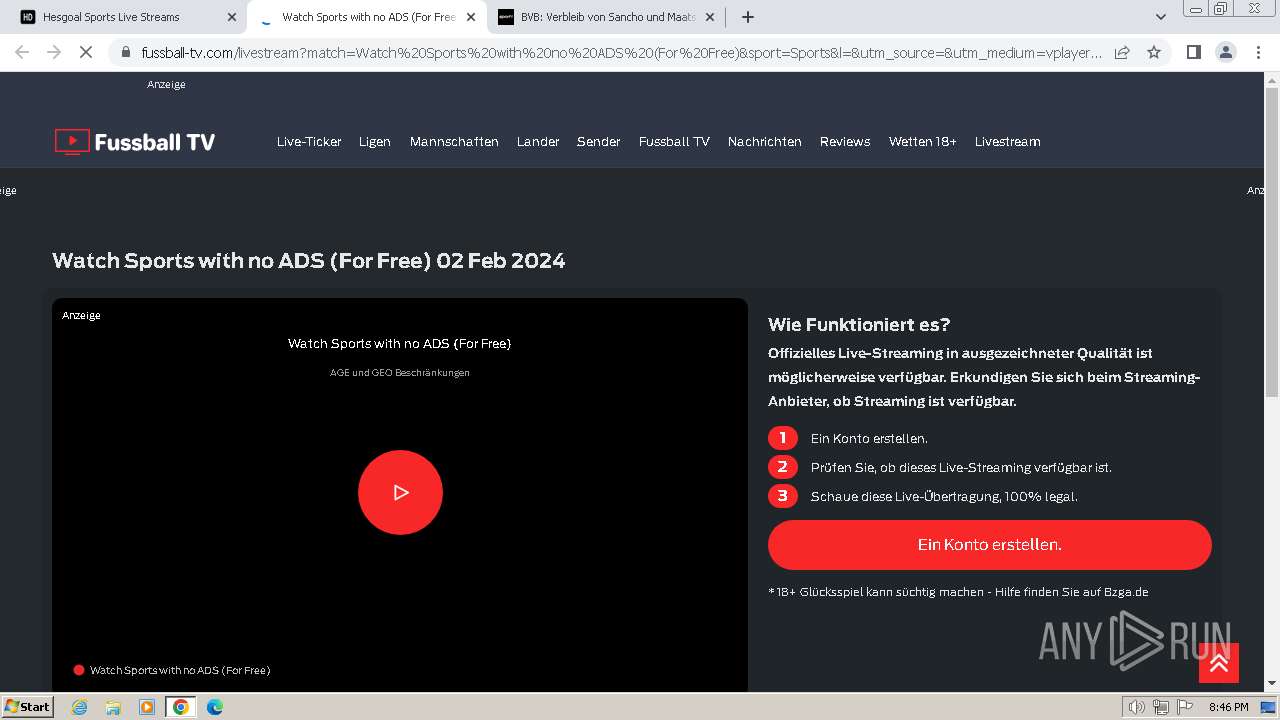Viewport: 1280px width, 720px height.
Task: Open the Livestream nav link
Action: (x=1008, y=142)
